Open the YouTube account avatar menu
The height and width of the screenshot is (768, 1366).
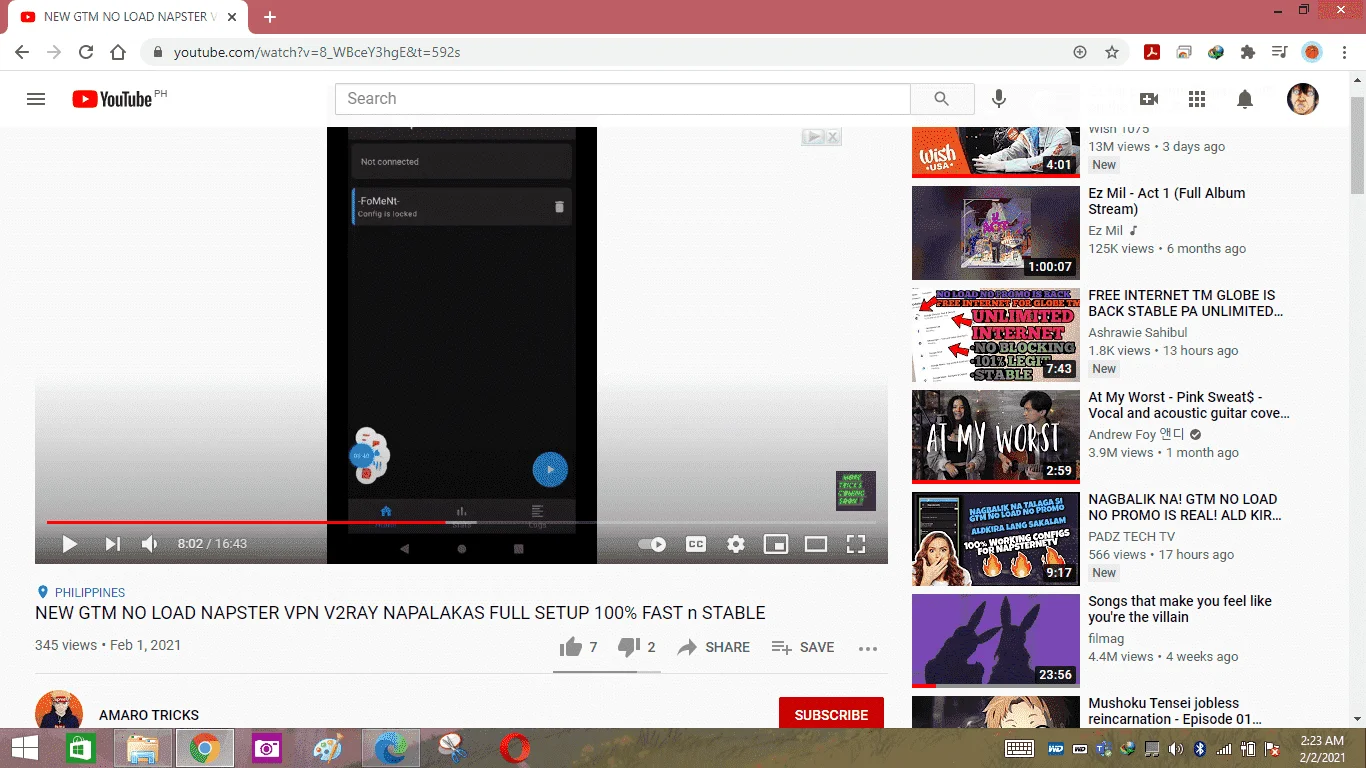tap(1302, 99)
